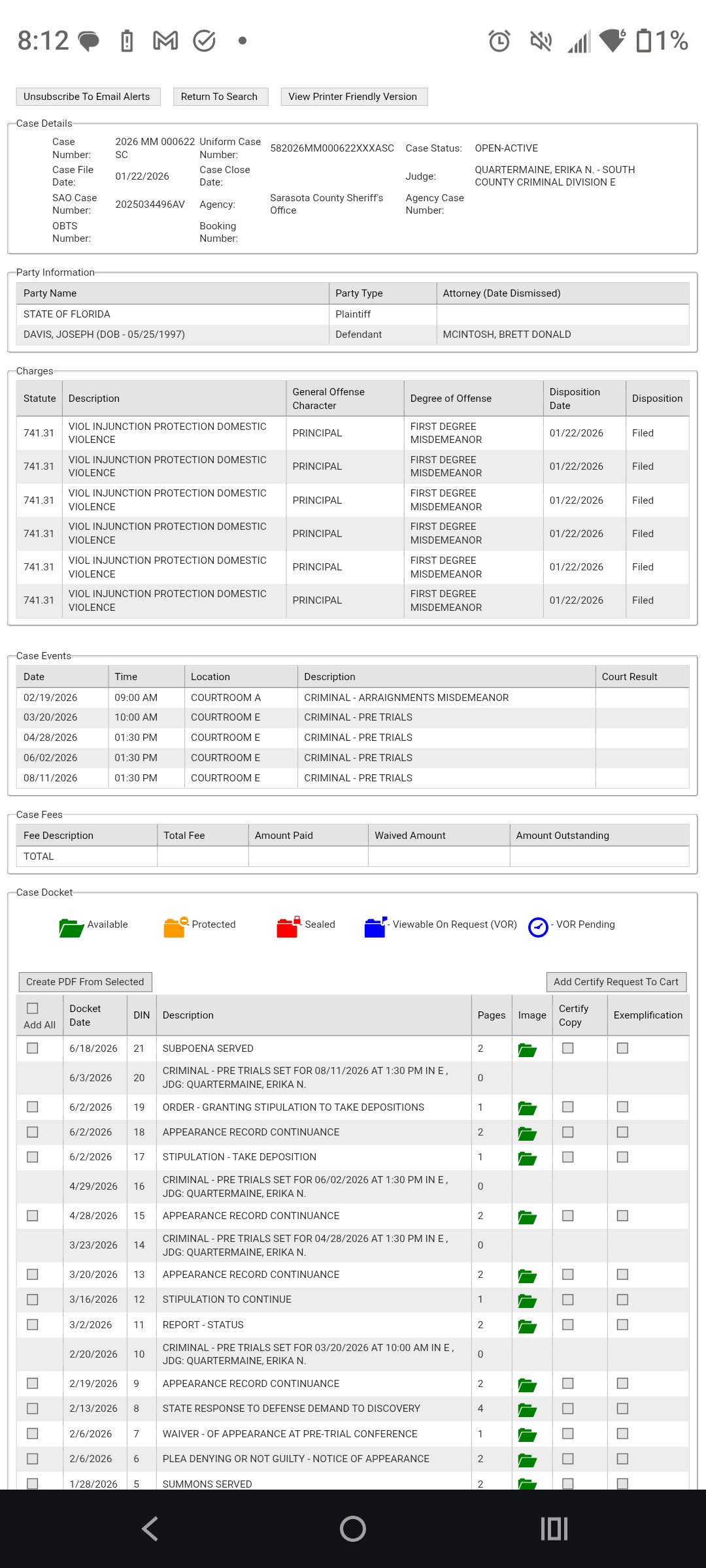Tap the Android back navigation icon

[x=150, y=1529]
